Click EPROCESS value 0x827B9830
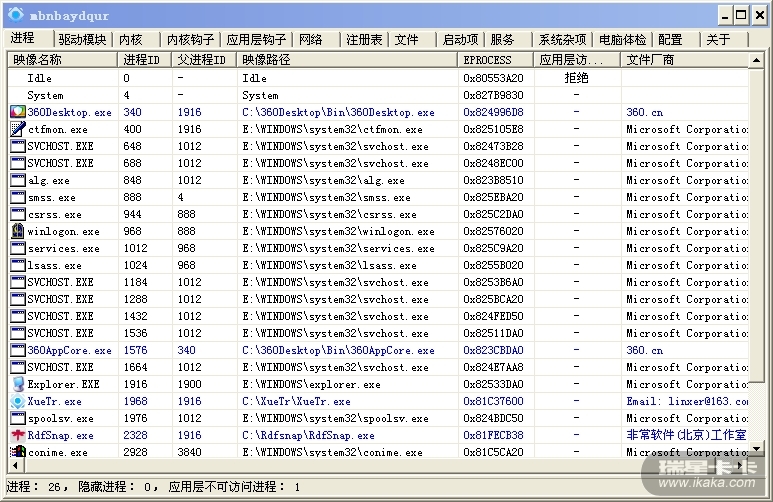 [x=493, y=95]
